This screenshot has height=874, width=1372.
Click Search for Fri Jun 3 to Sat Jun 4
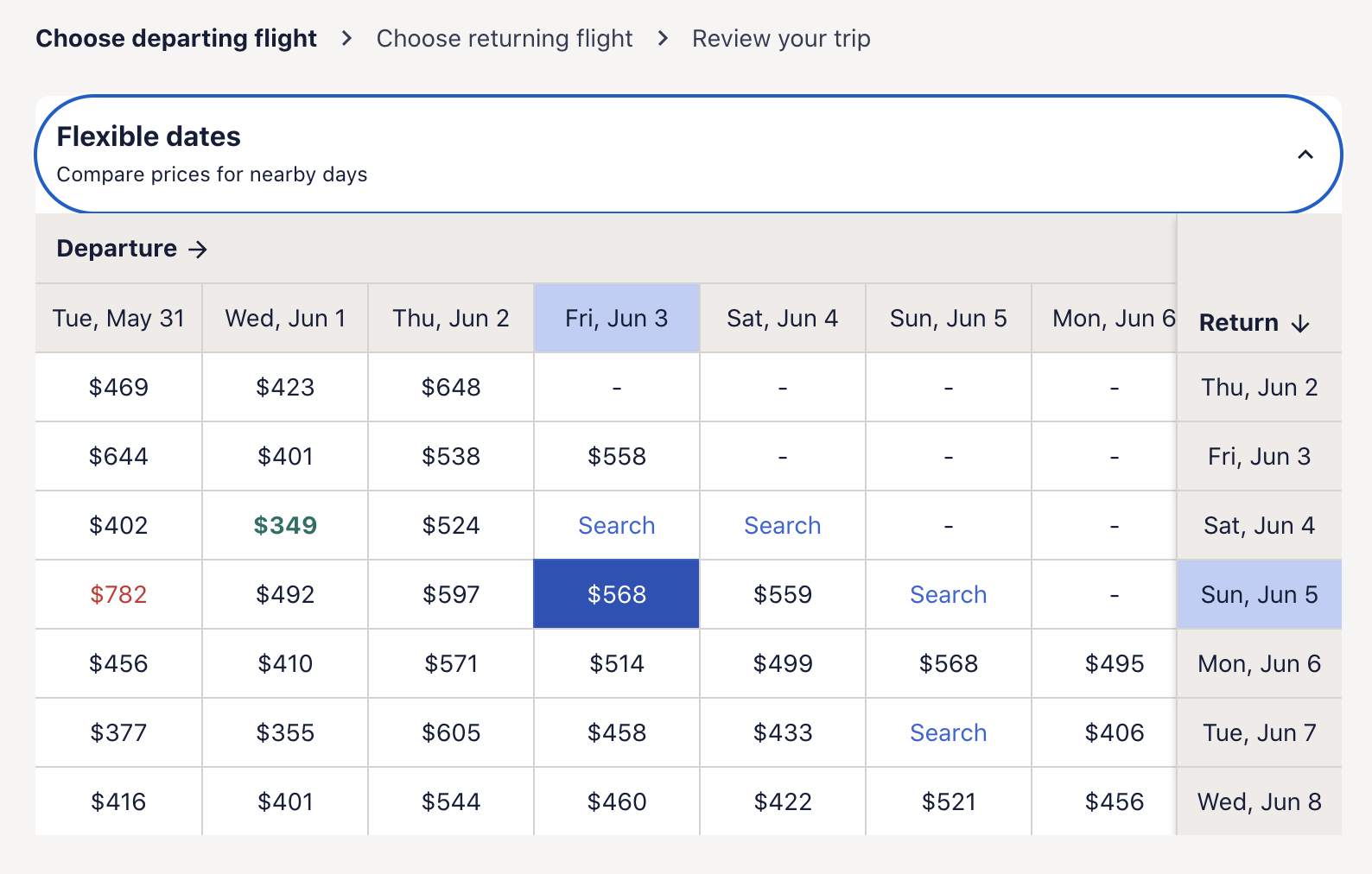pyautogui.click(x=616, y=526)
